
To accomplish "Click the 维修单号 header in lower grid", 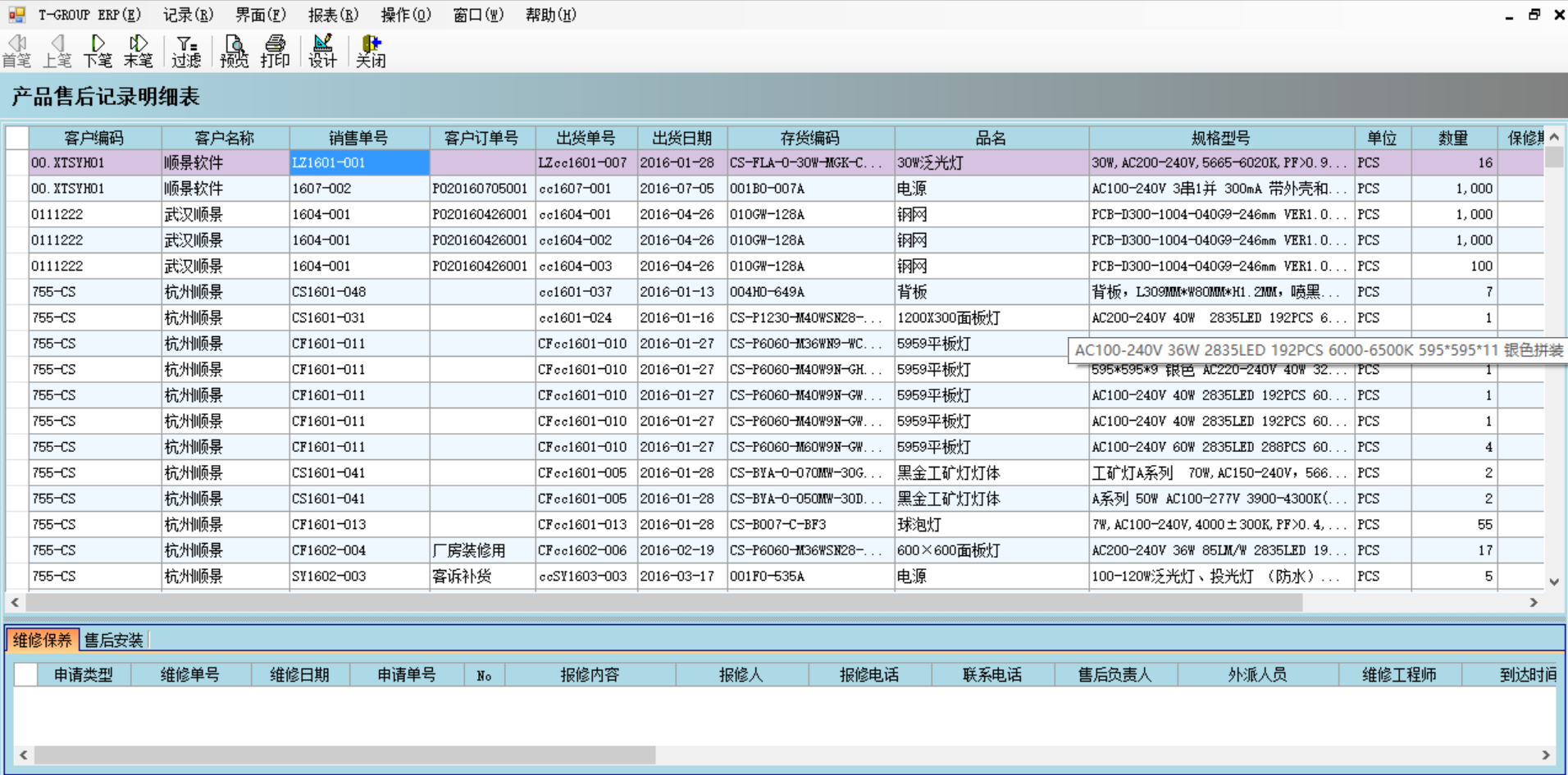I will (x=190, y=674).
